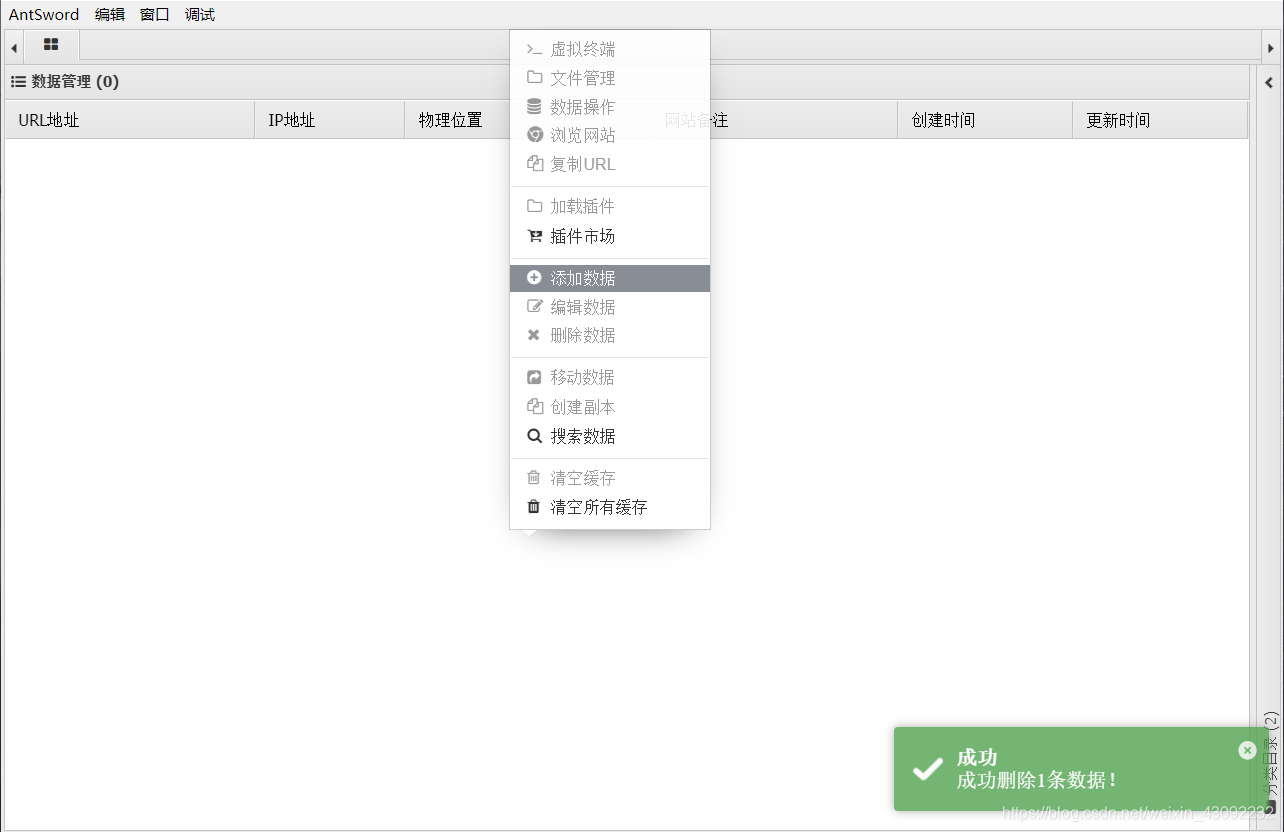
Task: Select 加载插件 menu entry
Action: tap(610, 206)
